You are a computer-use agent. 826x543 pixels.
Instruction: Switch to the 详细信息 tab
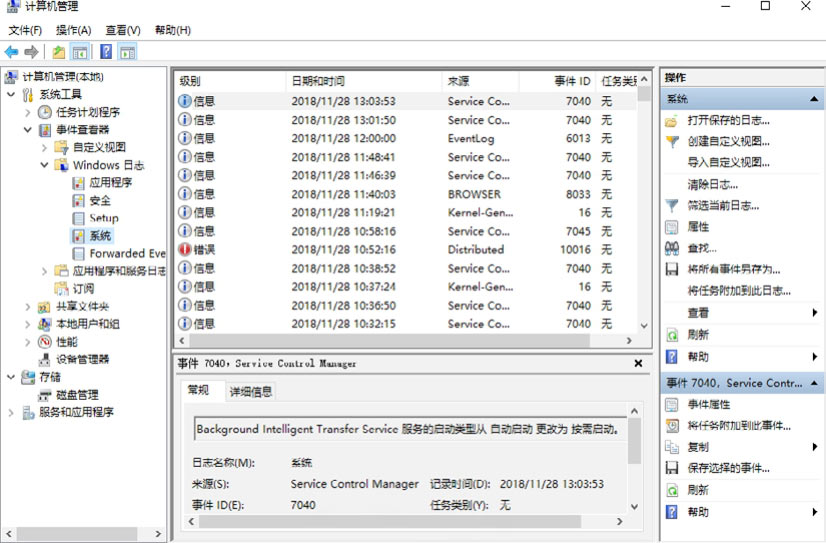pyautogui.click(x=250, y=391)
